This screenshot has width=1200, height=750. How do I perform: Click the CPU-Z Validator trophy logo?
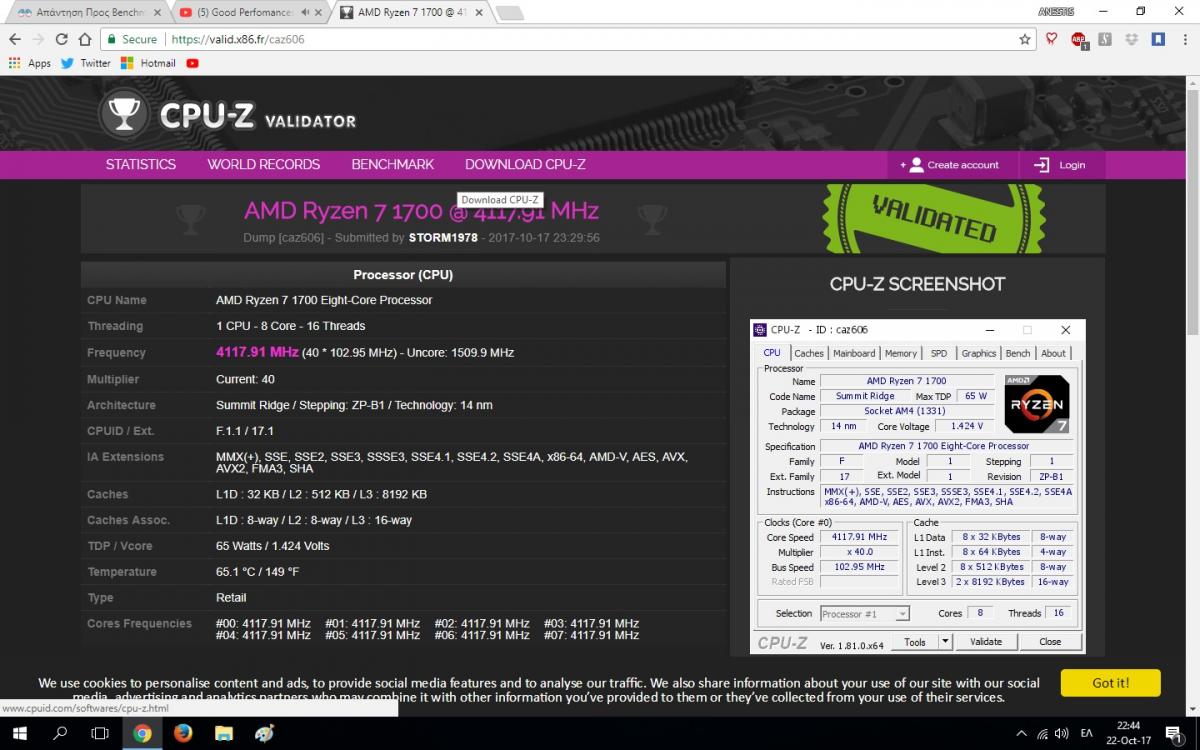click(x=123, y=113)
